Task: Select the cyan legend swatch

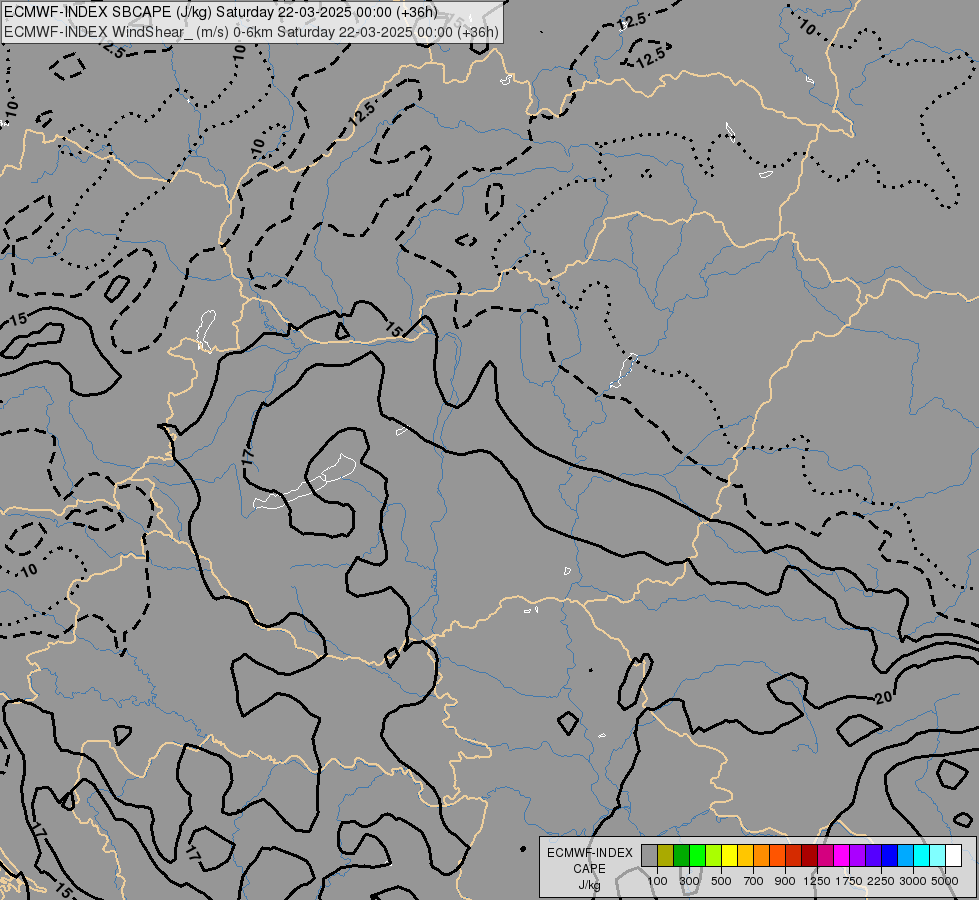Action: click(922, 855)
